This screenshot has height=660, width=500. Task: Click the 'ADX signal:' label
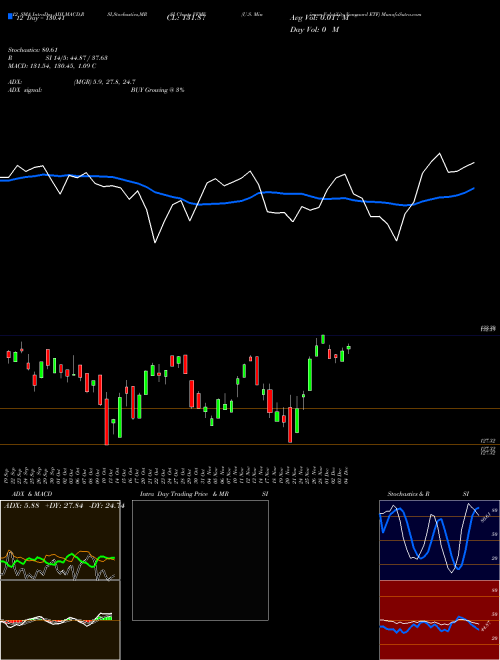tap(25, 90)
